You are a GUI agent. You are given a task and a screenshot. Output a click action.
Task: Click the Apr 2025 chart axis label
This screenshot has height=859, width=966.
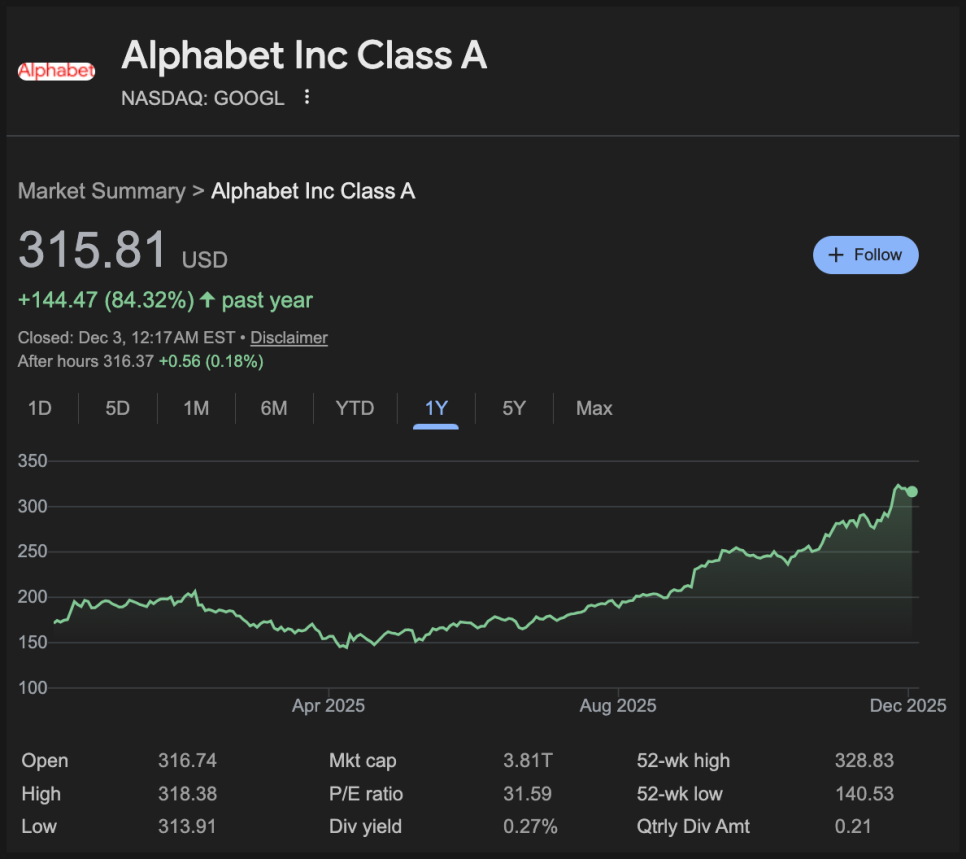tap(328, 706)
